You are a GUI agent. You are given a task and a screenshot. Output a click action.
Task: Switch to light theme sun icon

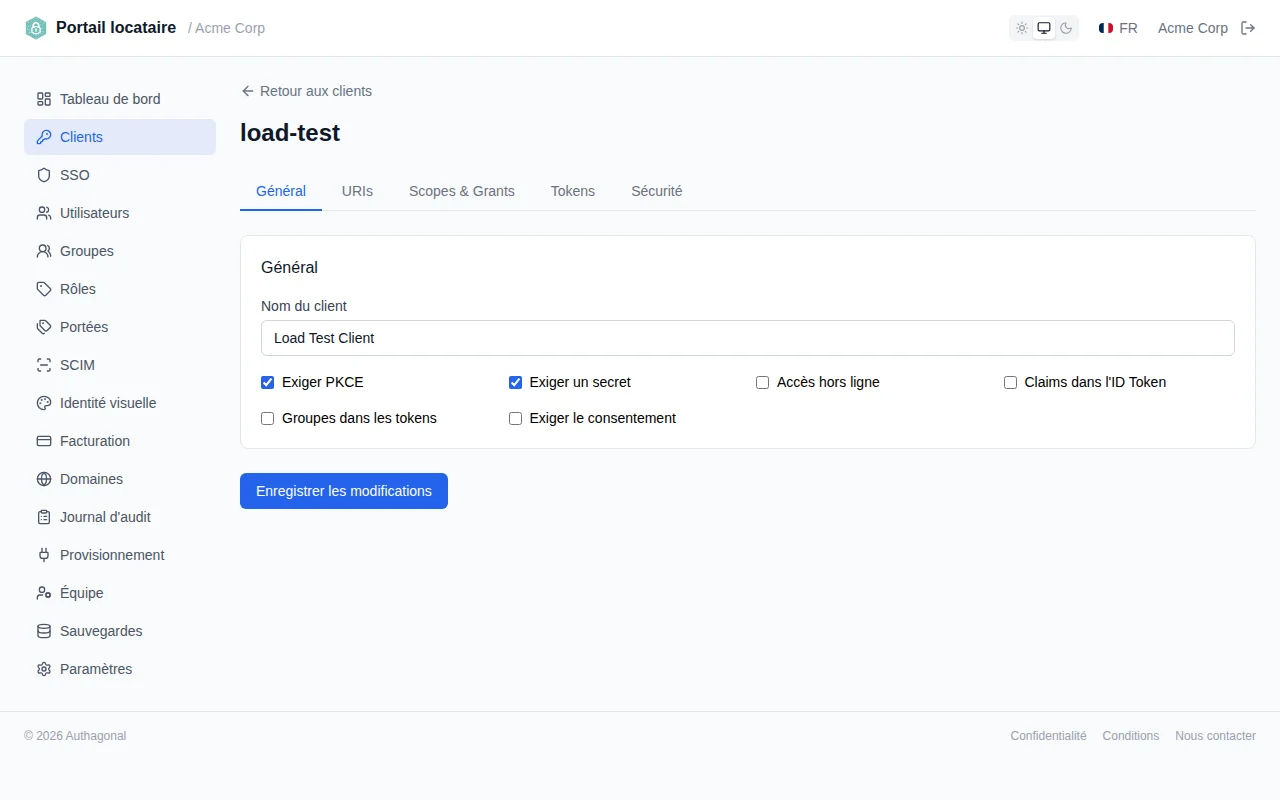(x=1022, y=28)
